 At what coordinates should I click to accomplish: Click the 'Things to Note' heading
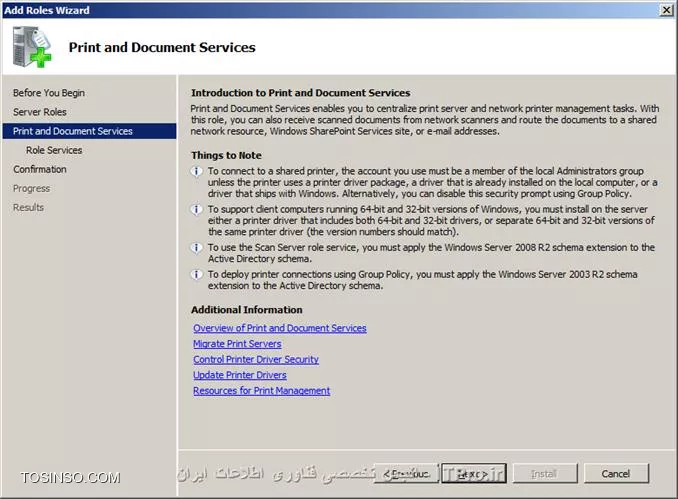coord(226,155)
